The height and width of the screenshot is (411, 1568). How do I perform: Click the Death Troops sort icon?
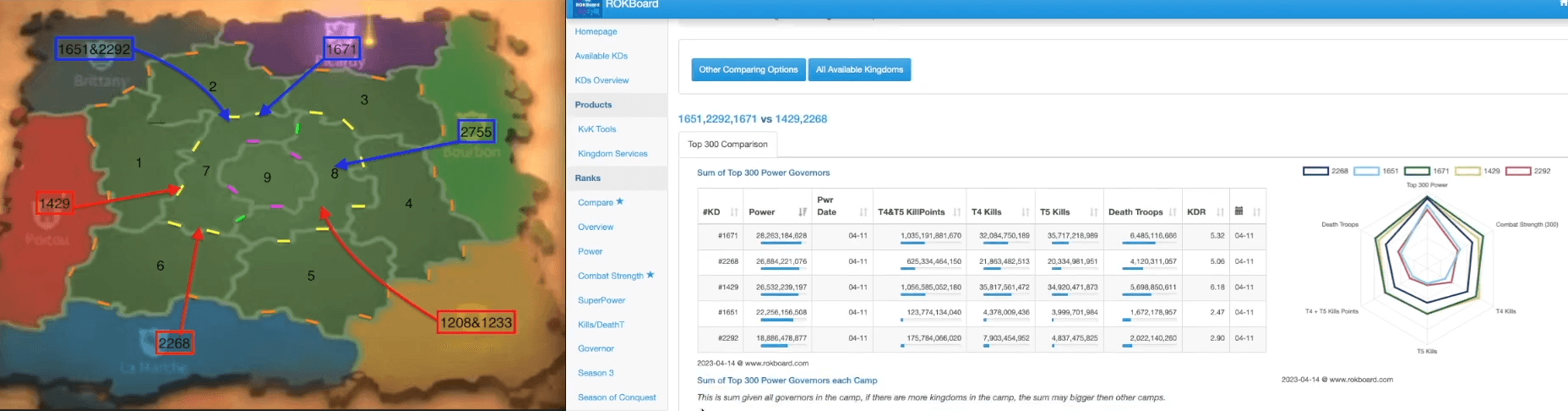pos(1173,212)
